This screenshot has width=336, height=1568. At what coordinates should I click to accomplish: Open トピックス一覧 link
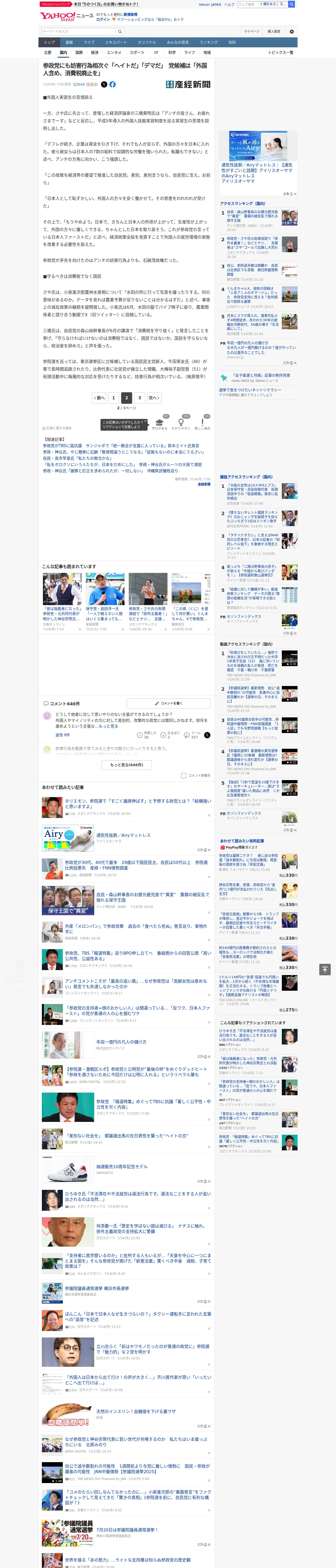pyautogui.click(x=281, y=52)
